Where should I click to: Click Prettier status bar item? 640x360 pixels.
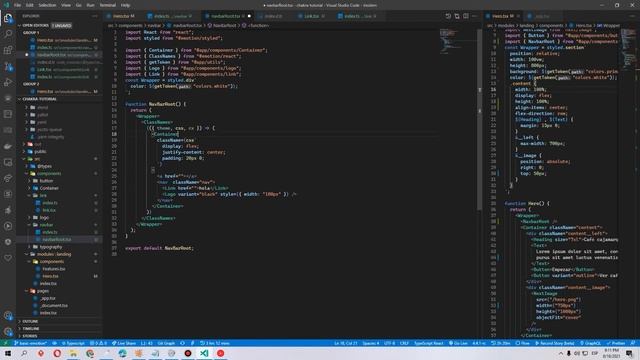coord(616,343)
